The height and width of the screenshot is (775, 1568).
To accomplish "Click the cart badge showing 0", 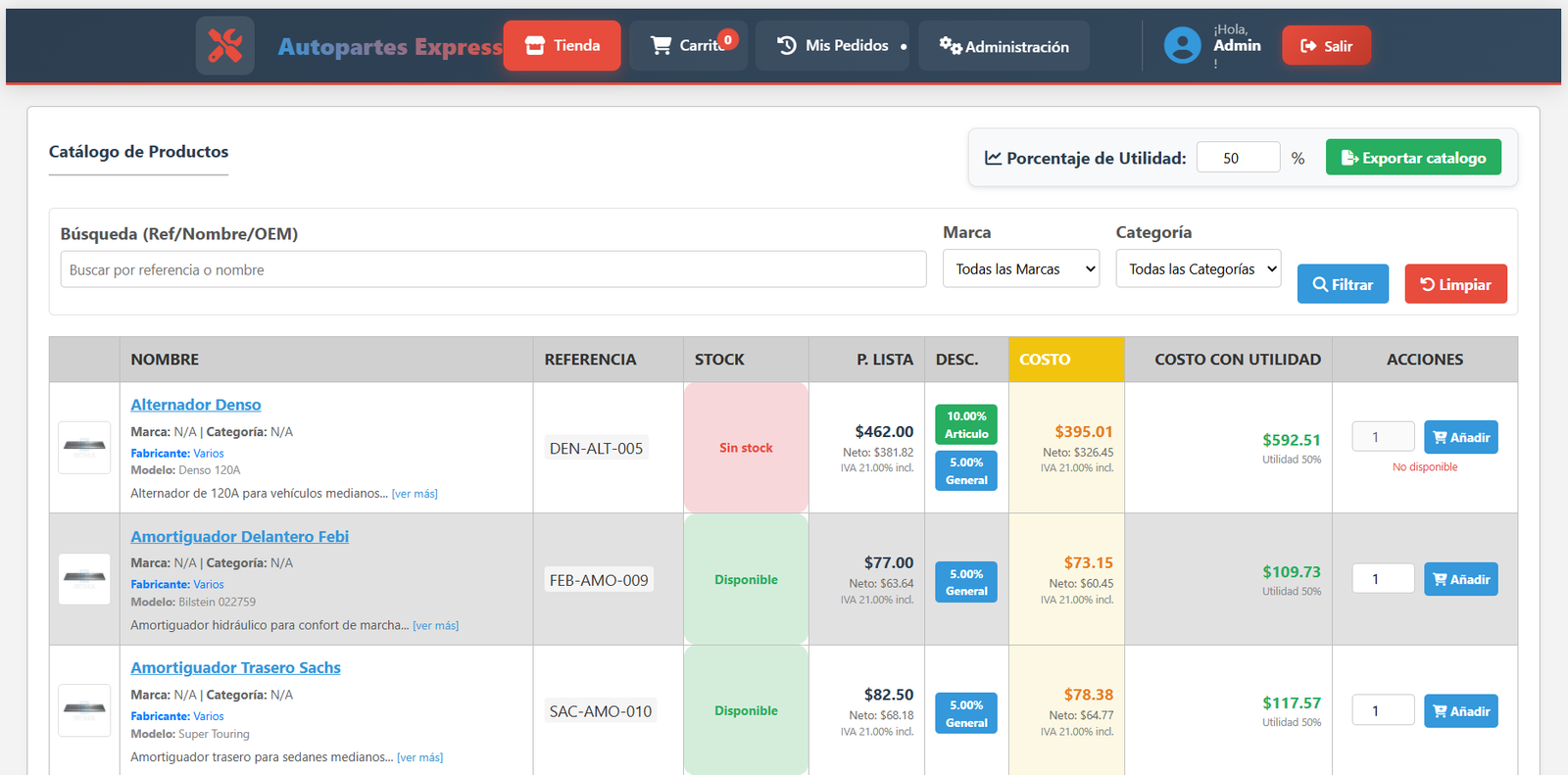I will [728, 40].
